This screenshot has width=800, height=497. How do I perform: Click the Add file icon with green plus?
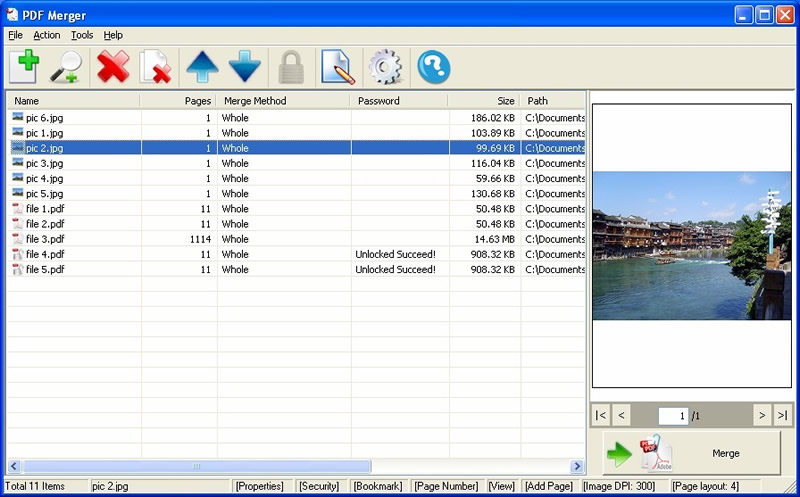tap(23, 67)
